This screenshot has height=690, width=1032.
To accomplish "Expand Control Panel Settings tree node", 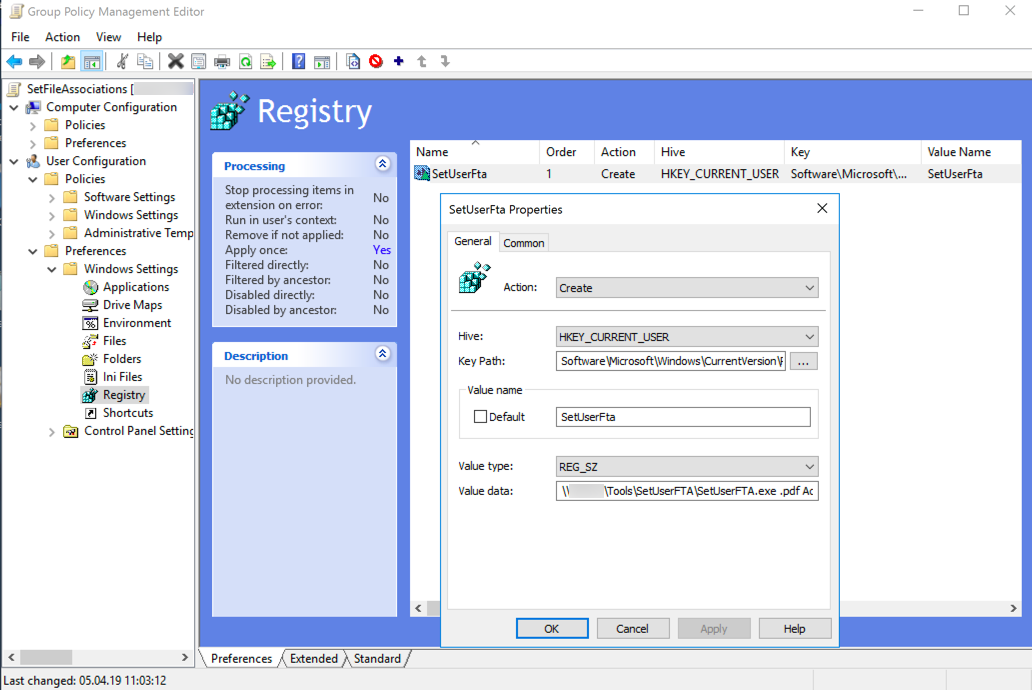I will click(x=51, y=432).
